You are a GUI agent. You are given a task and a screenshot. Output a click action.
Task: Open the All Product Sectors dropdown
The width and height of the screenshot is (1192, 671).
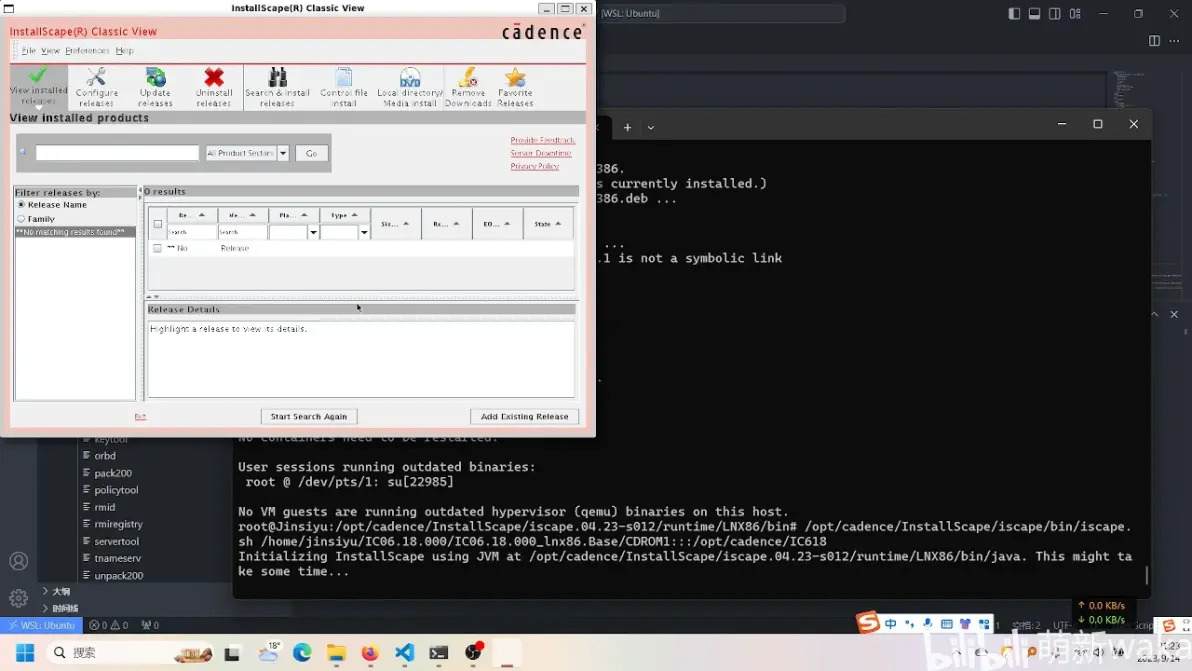coord(283,153)
